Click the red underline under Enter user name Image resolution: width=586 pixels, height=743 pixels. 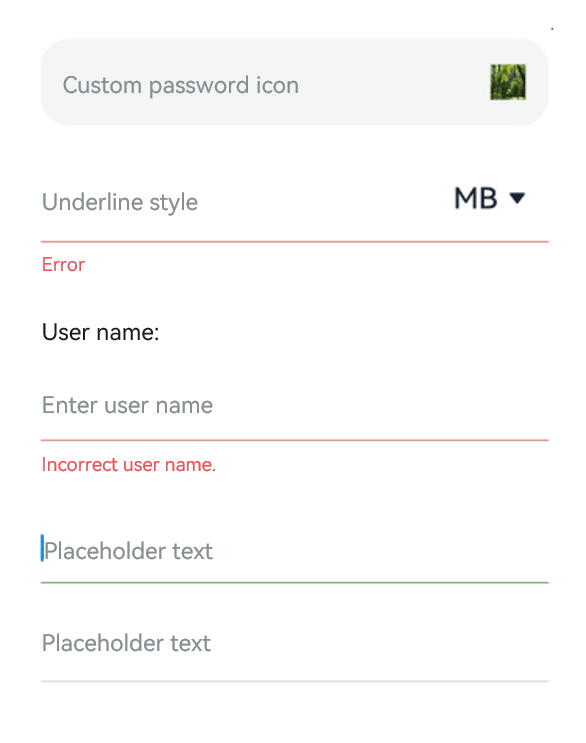[x=295, y=440]
